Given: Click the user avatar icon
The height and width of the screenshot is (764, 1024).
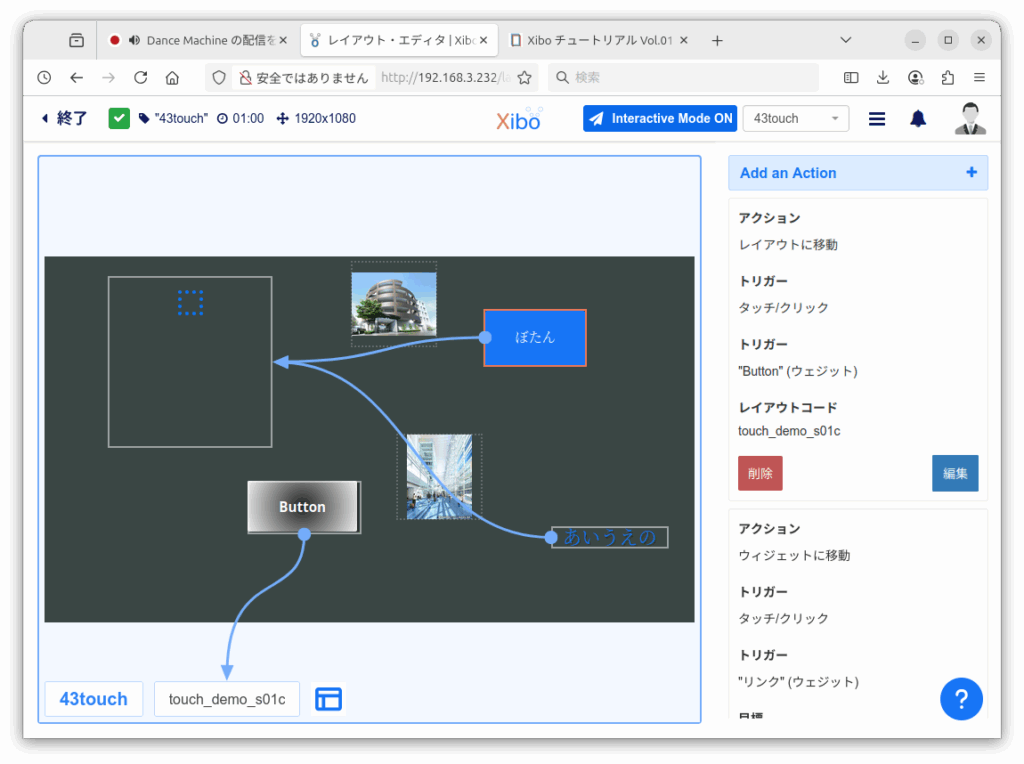Looking at the screenshot, I should tap(969, 119).
